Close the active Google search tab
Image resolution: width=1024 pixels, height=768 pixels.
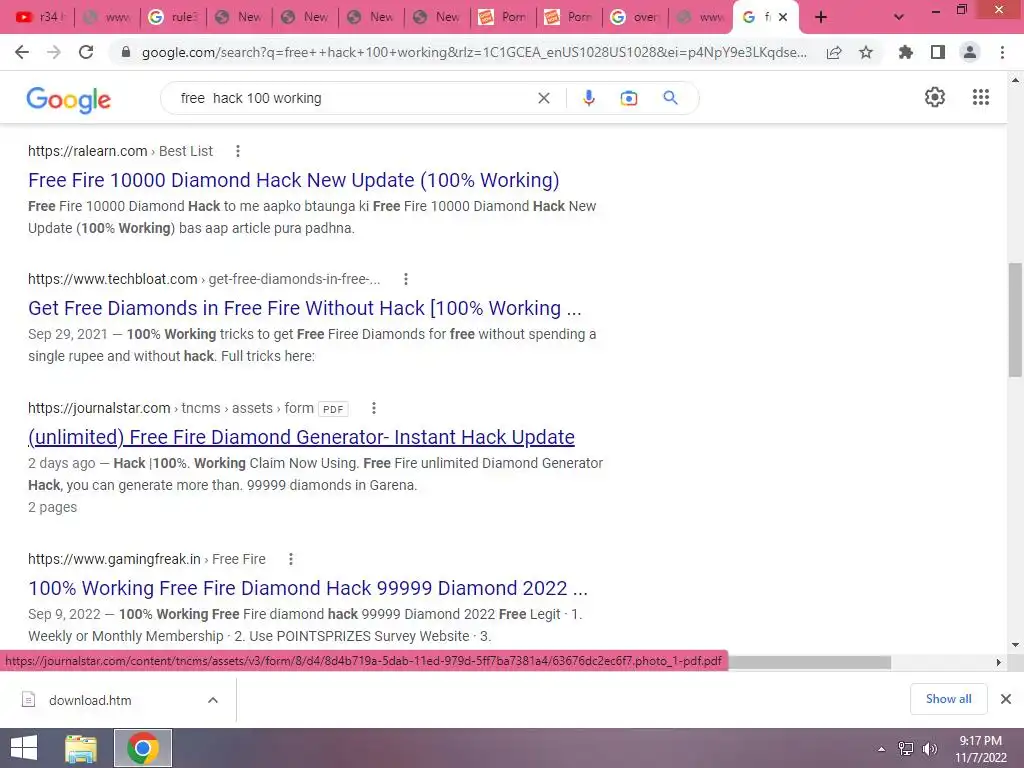[783, 17]
